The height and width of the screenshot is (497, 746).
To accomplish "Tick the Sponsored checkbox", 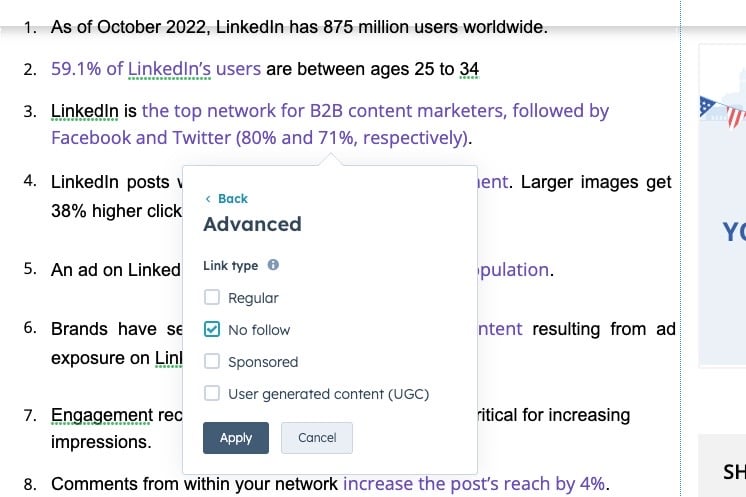I will [x=212, y=361].
